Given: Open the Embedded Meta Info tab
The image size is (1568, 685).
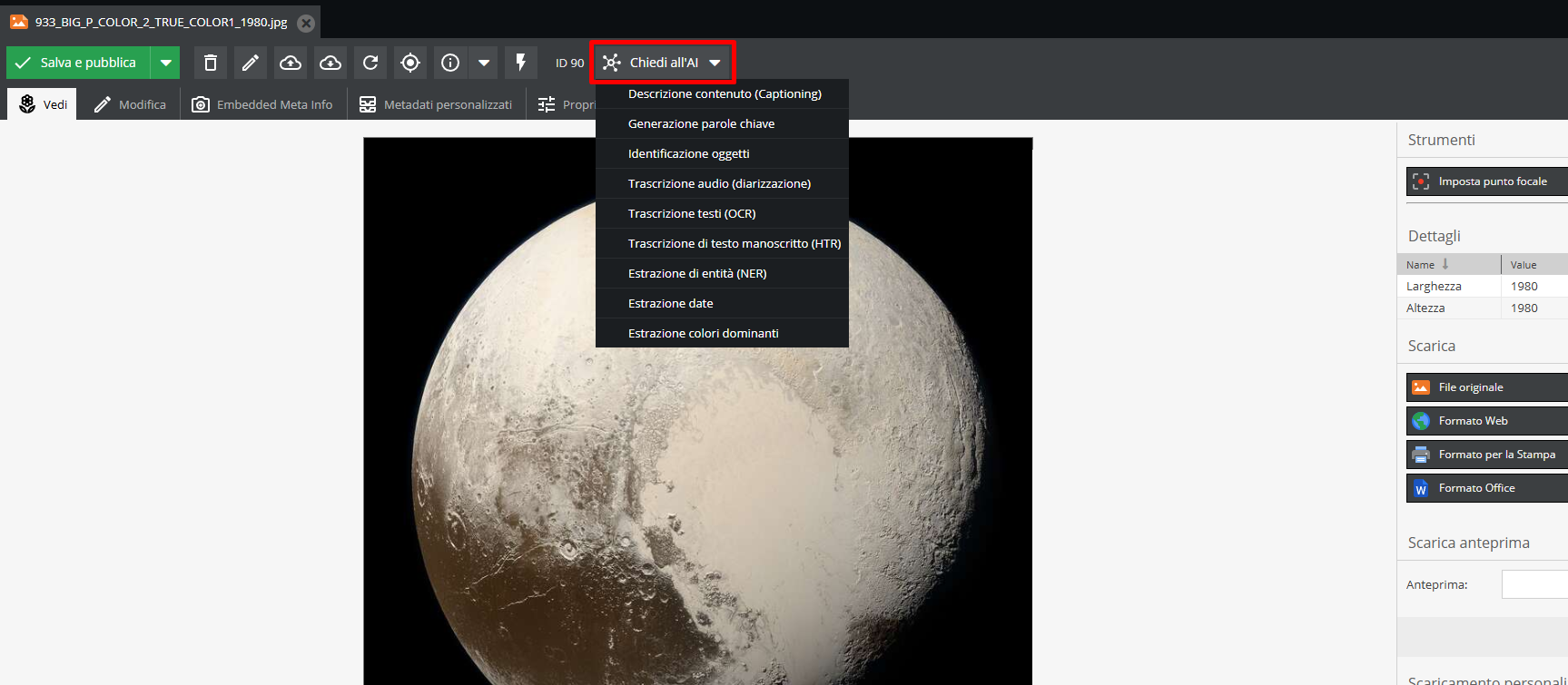Looking at the screenshot, I should (262, 104).
